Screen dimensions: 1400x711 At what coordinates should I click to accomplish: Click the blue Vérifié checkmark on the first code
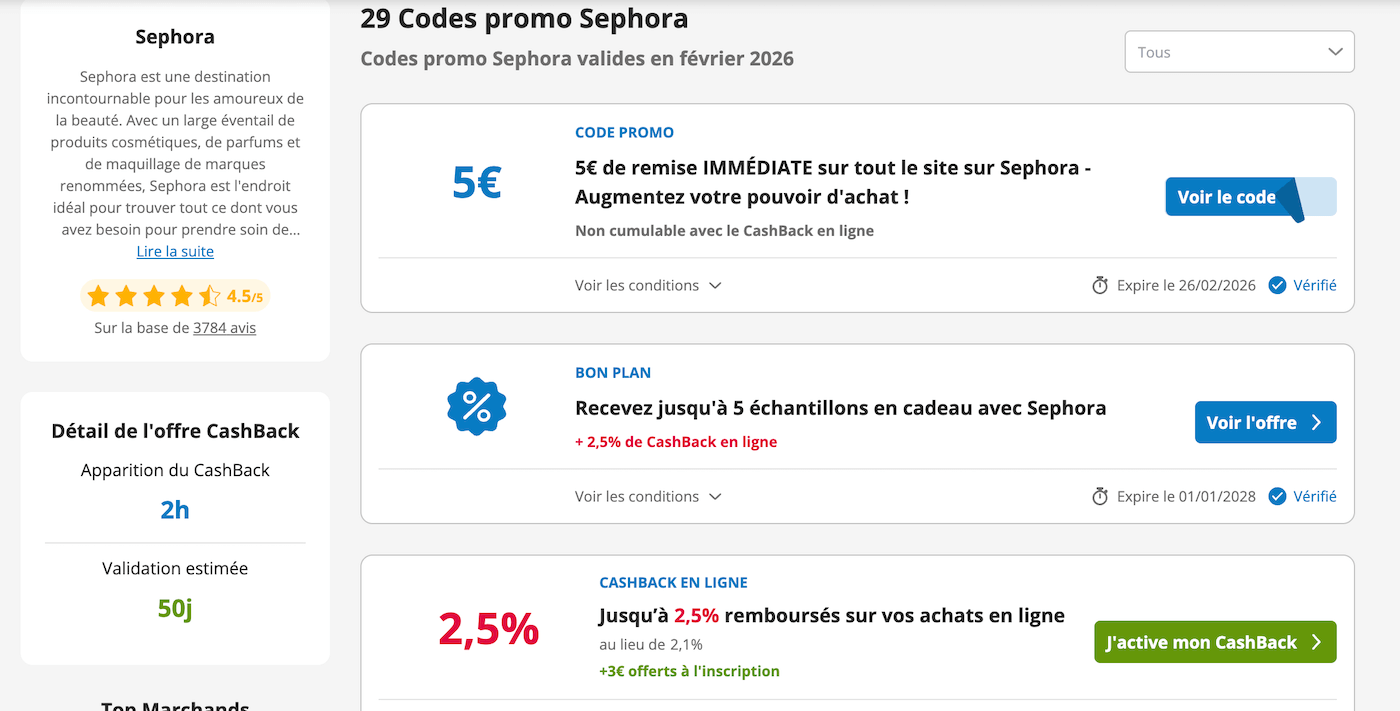[x=1277, y=285]
